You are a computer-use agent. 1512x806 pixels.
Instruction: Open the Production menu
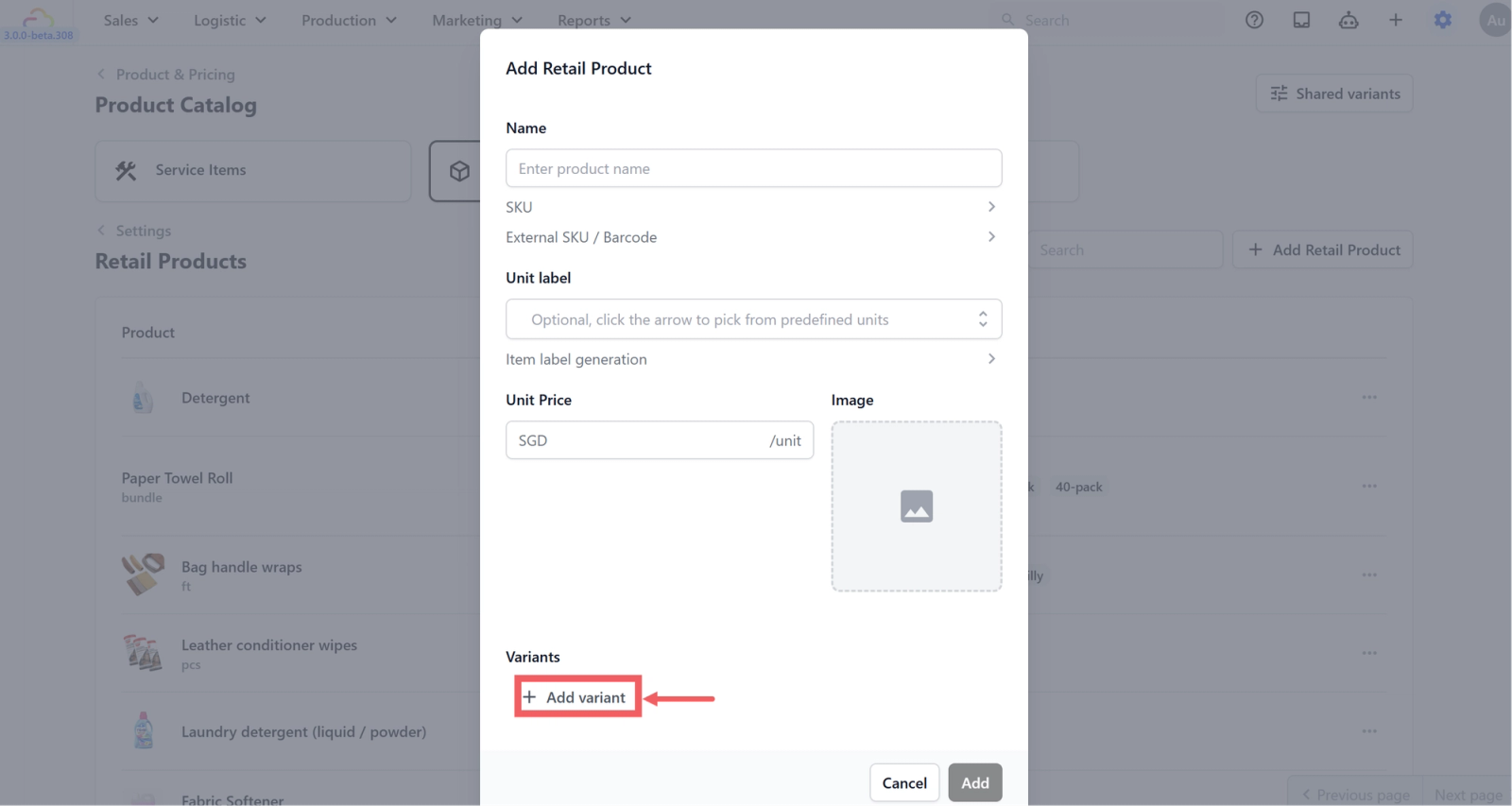349,20
